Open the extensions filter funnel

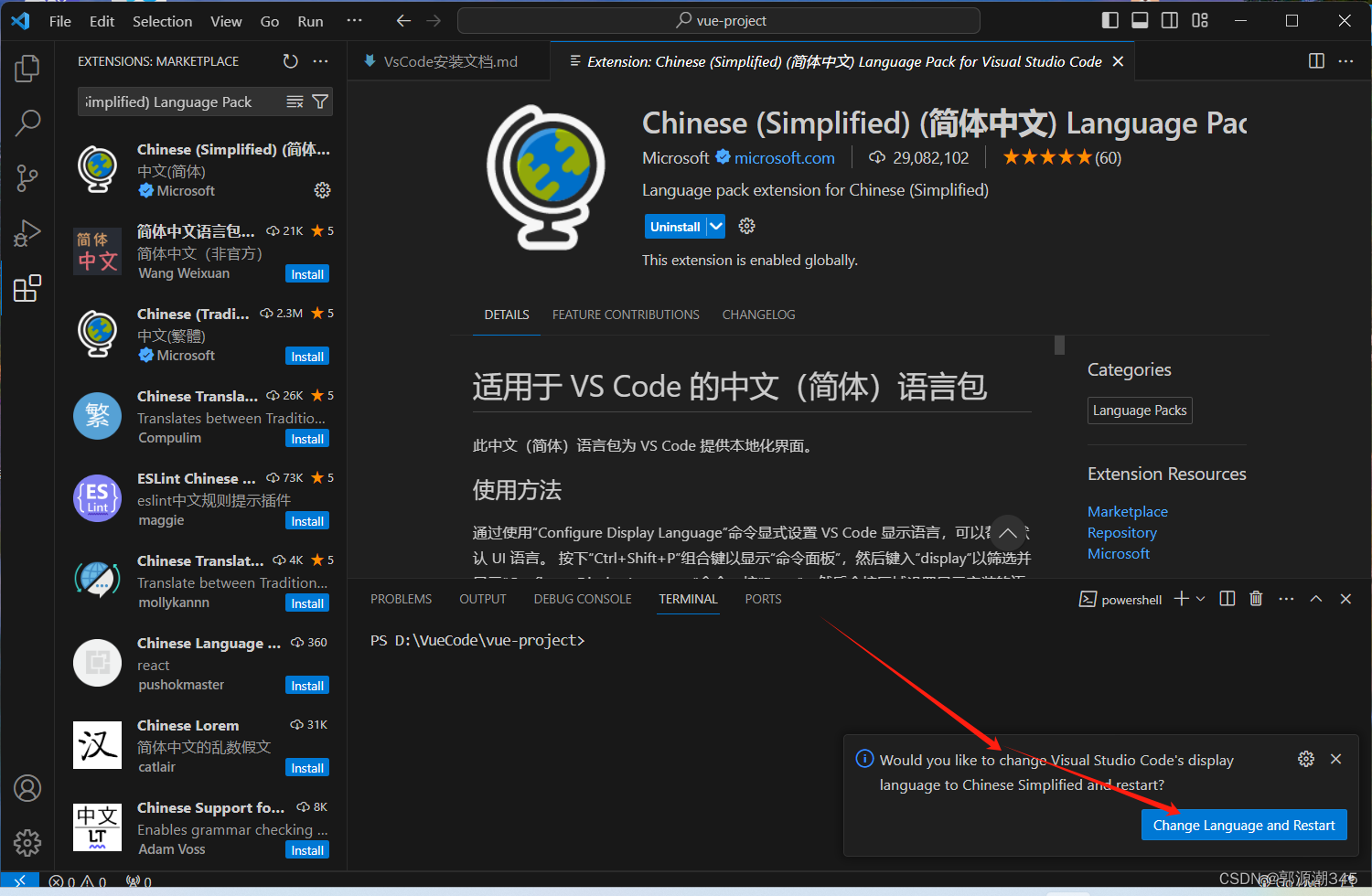coord(320,101)
